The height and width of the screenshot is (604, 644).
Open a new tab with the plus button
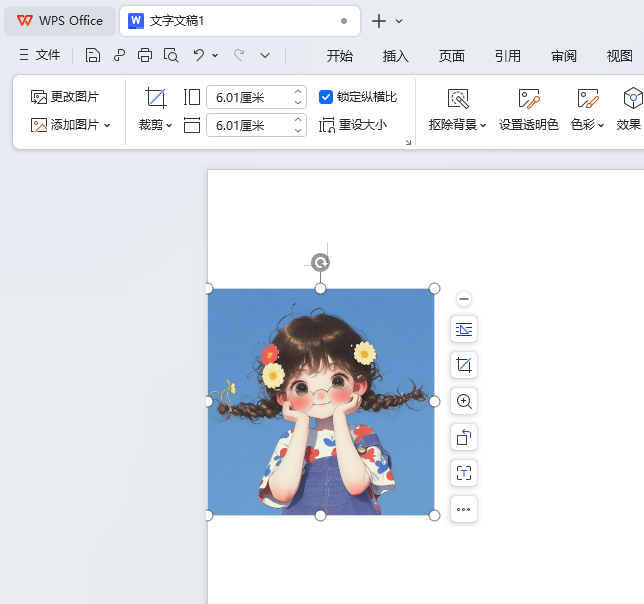pos(379,21)
